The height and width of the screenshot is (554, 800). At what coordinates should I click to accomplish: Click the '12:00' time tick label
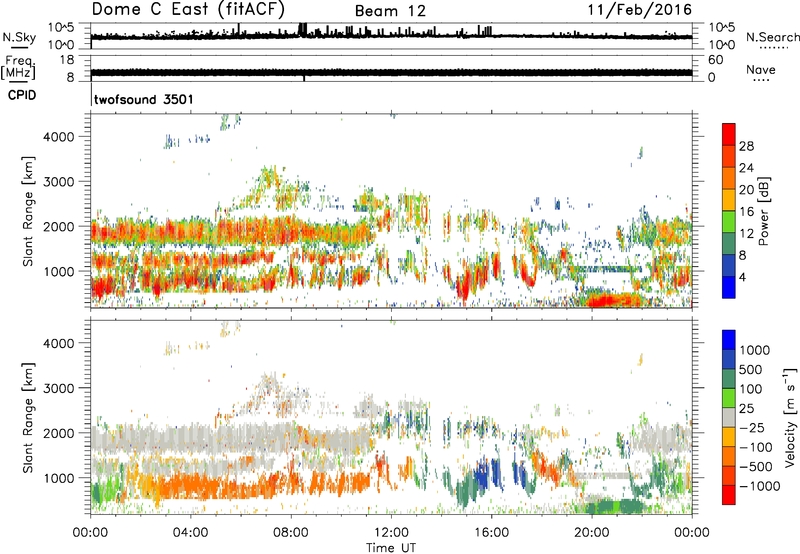point(391,533)
